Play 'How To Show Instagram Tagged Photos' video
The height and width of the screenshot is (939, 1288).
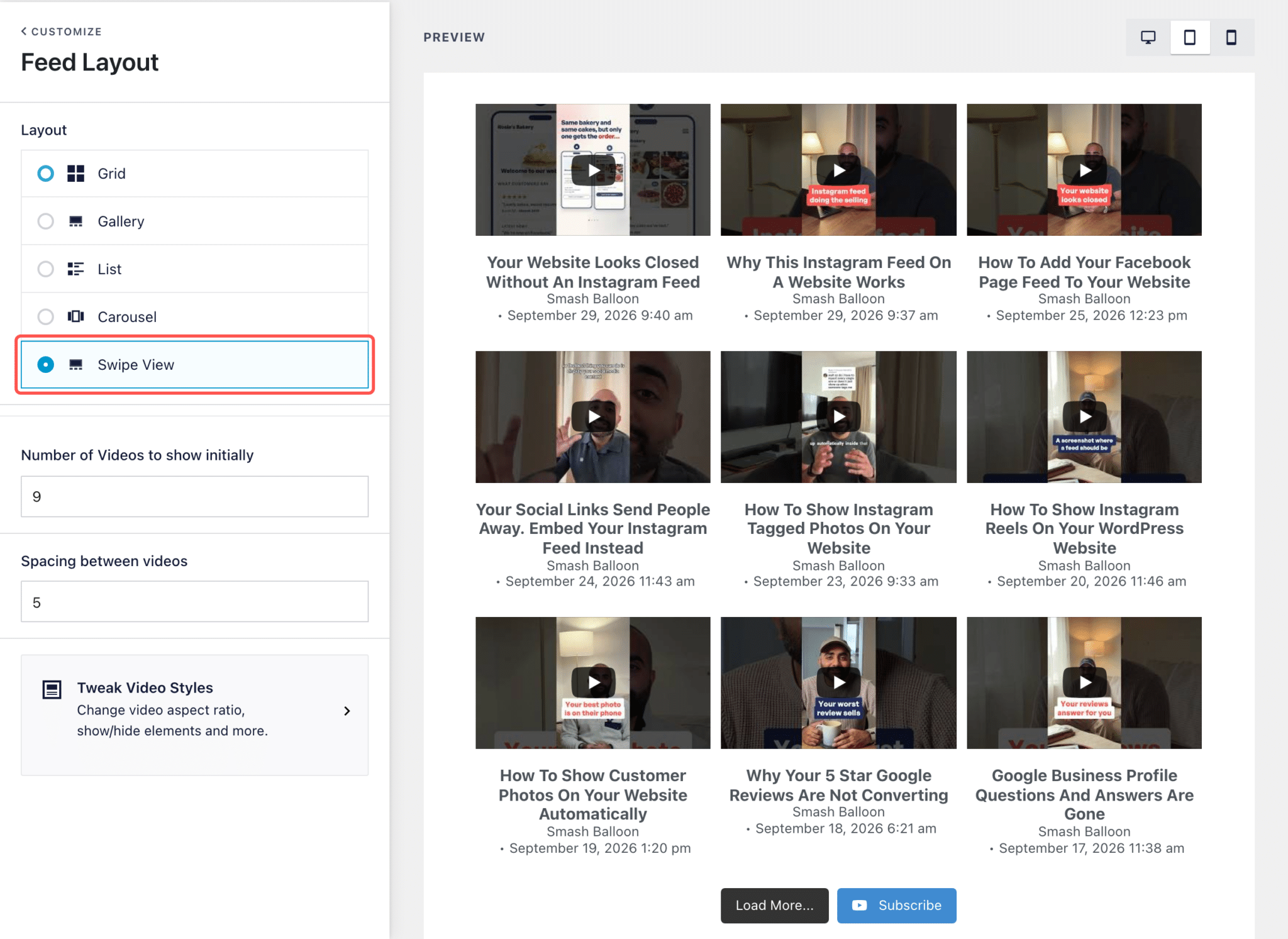click(x=838, y=416)
